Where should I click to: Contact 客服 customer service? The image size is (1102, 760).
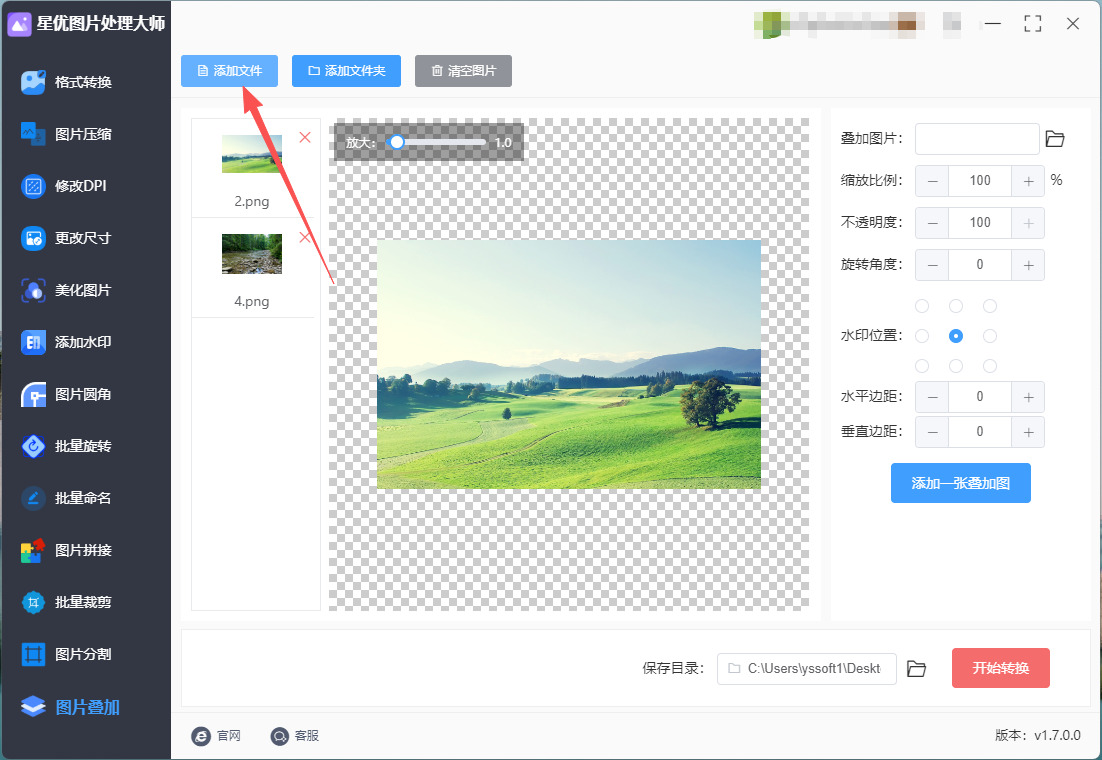[295, 736]
